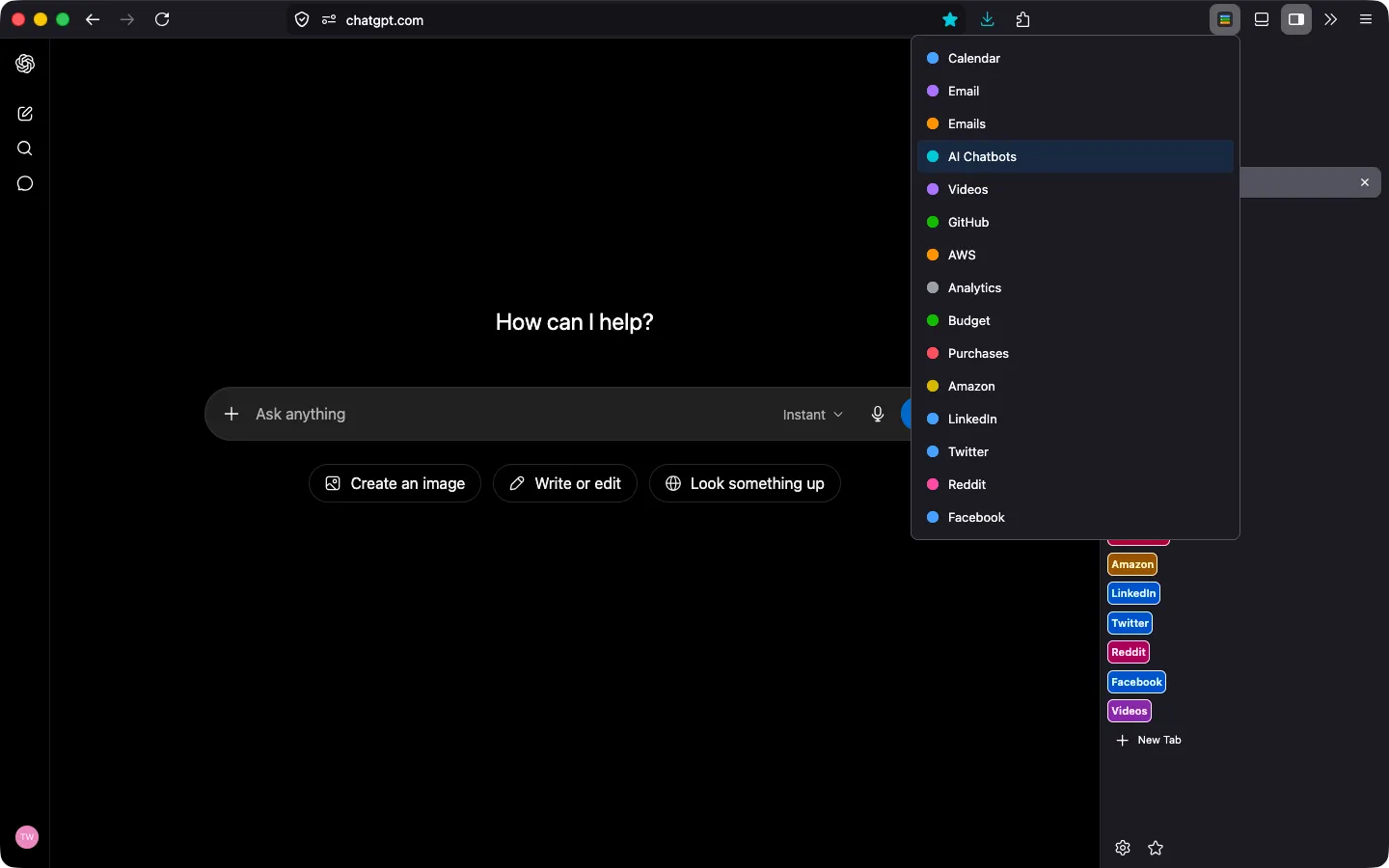Select Analytics group entry
The width and height of the screenshot is (1389, 868).
(x=1076, y=287)
